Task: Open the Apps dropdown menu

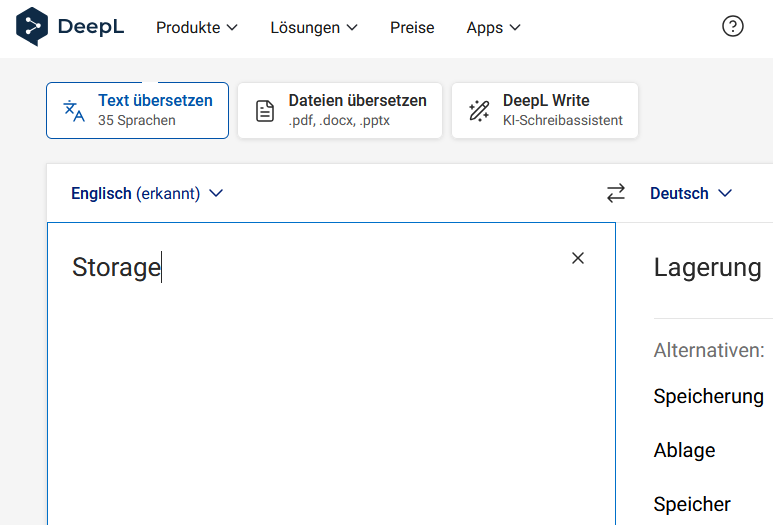Action: click(493, 28)
